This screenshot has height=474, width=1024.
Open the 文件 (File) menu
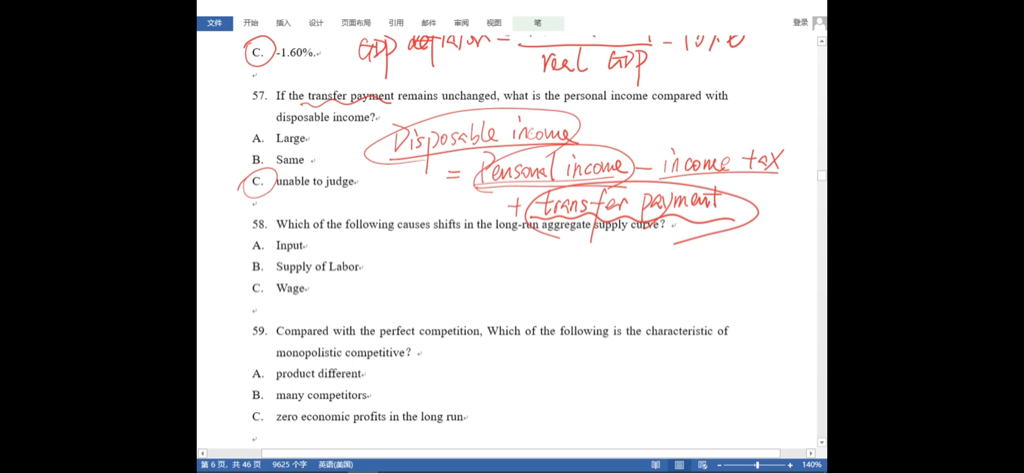click(214, 23)
